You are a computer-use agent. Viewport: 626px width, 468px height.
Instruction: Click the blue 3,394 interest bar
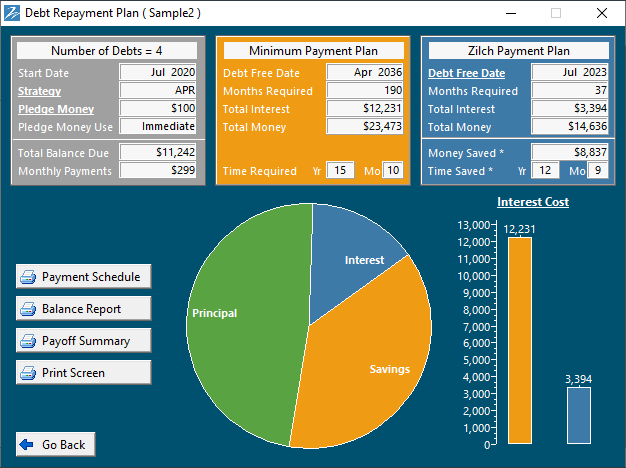coord(579,415)
